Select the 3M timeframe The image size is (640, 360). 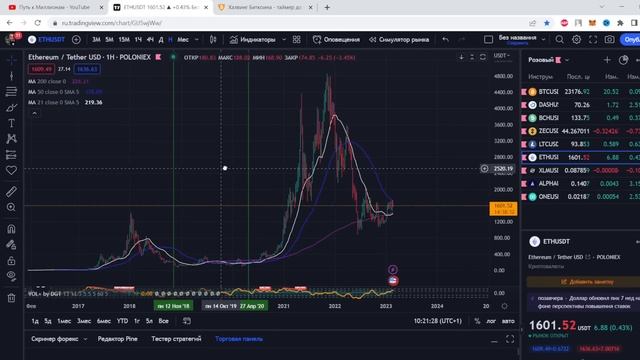96,40
